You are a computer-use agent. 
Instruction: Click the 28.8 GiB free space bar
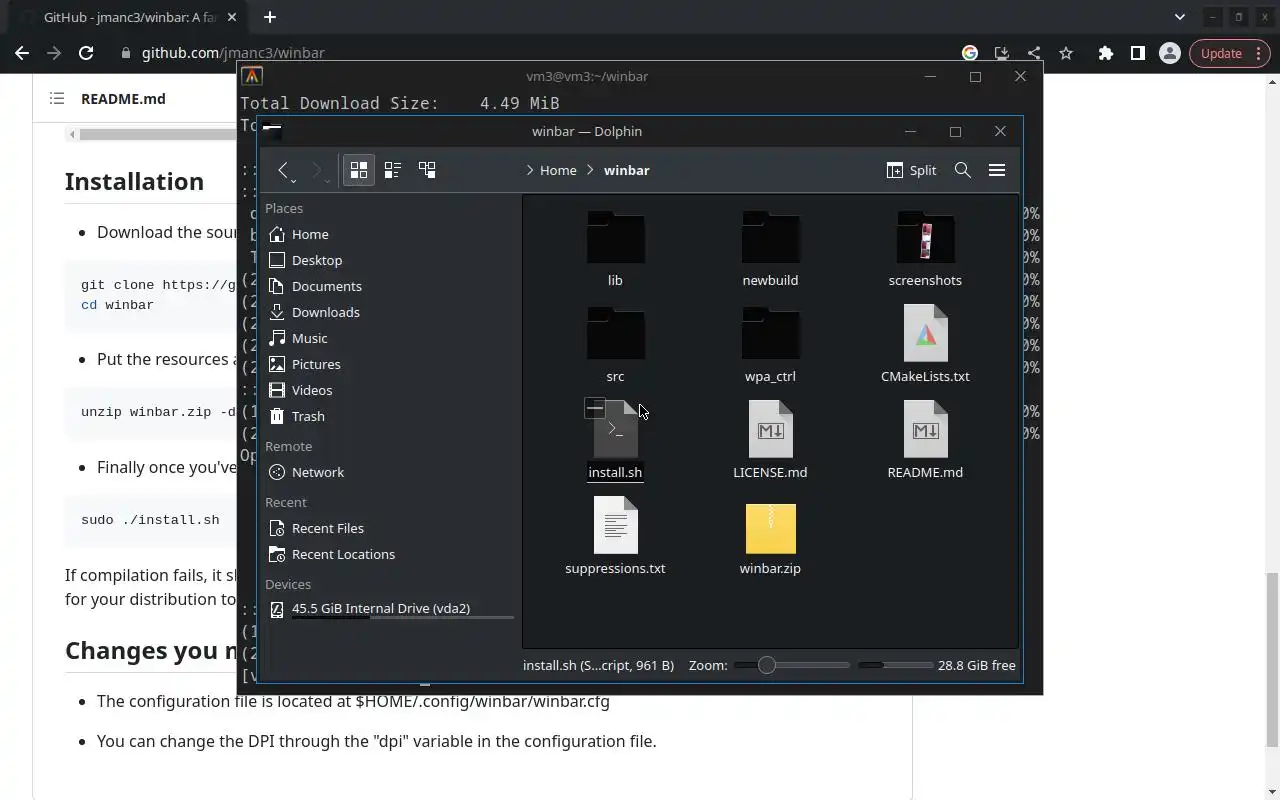click(895, 665)
